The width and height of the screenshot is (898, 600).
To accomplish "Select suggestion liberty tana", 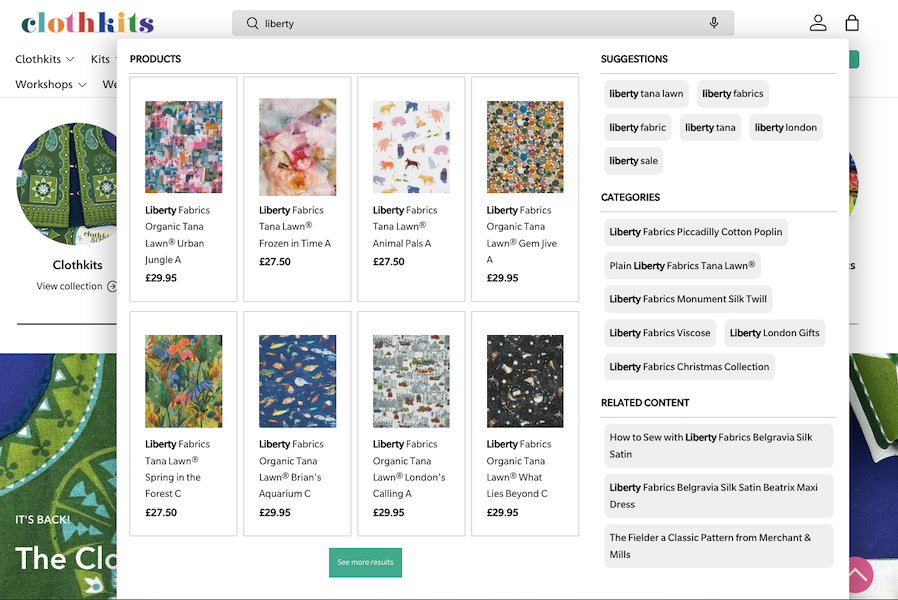I will [x=710, y=128].
